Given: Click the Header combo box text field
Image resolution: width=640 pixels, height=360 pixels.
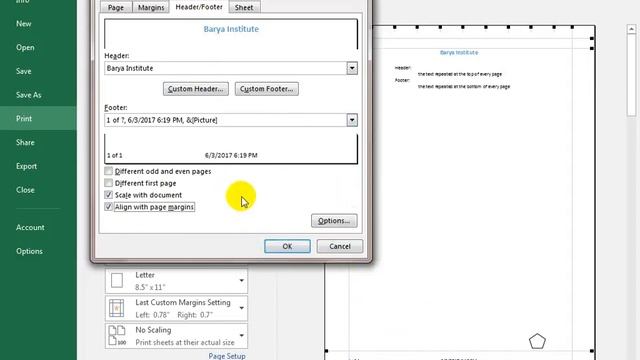Looking at the screenshot, I should click(x=226, y=68).
